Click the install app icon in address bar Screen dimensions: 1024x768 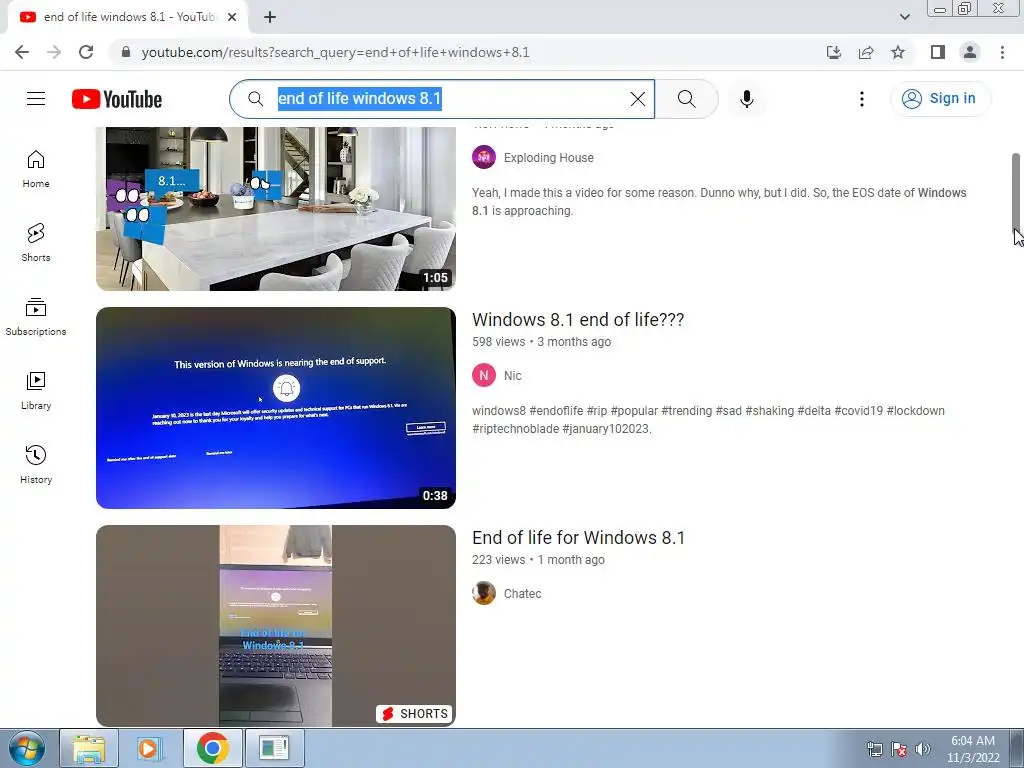pyautogui.click(x=833, y=52)
